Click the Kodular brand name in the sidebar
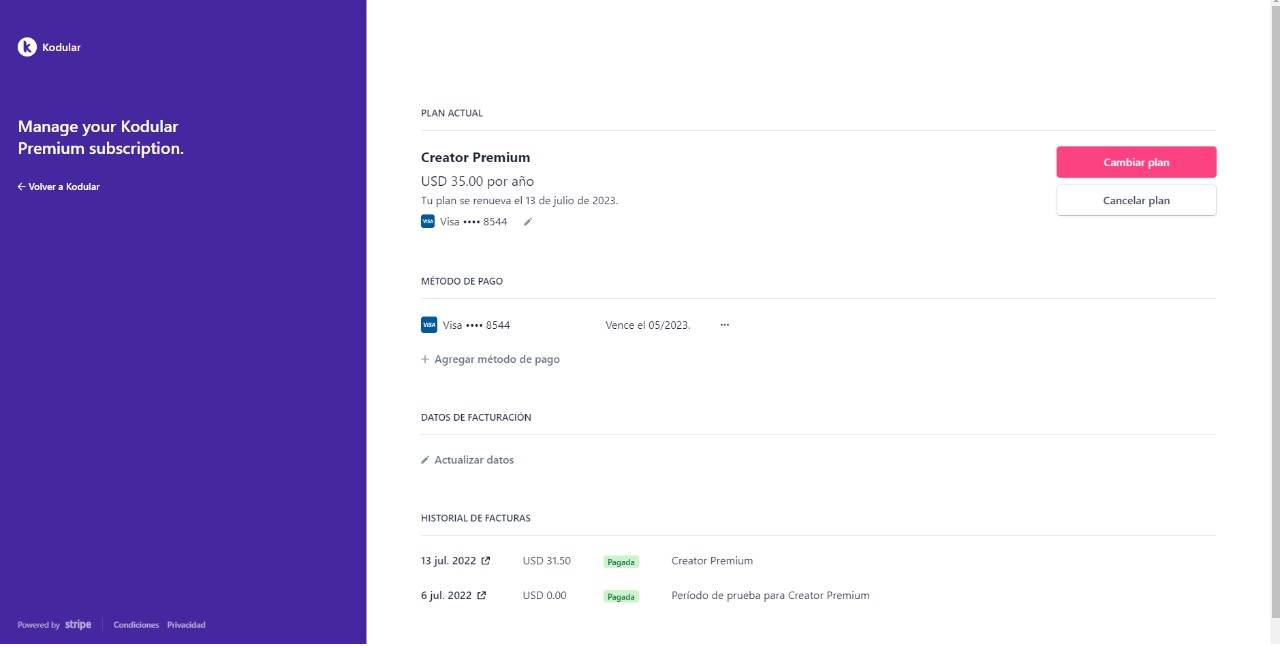 (x=61, y=47)
